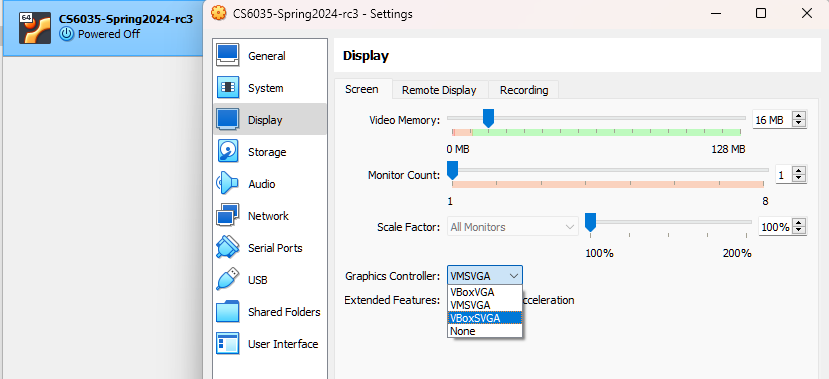829x379 pixels.
Task: Increase video memory with up stepper arrow
Action: click(x=799, y=116)
